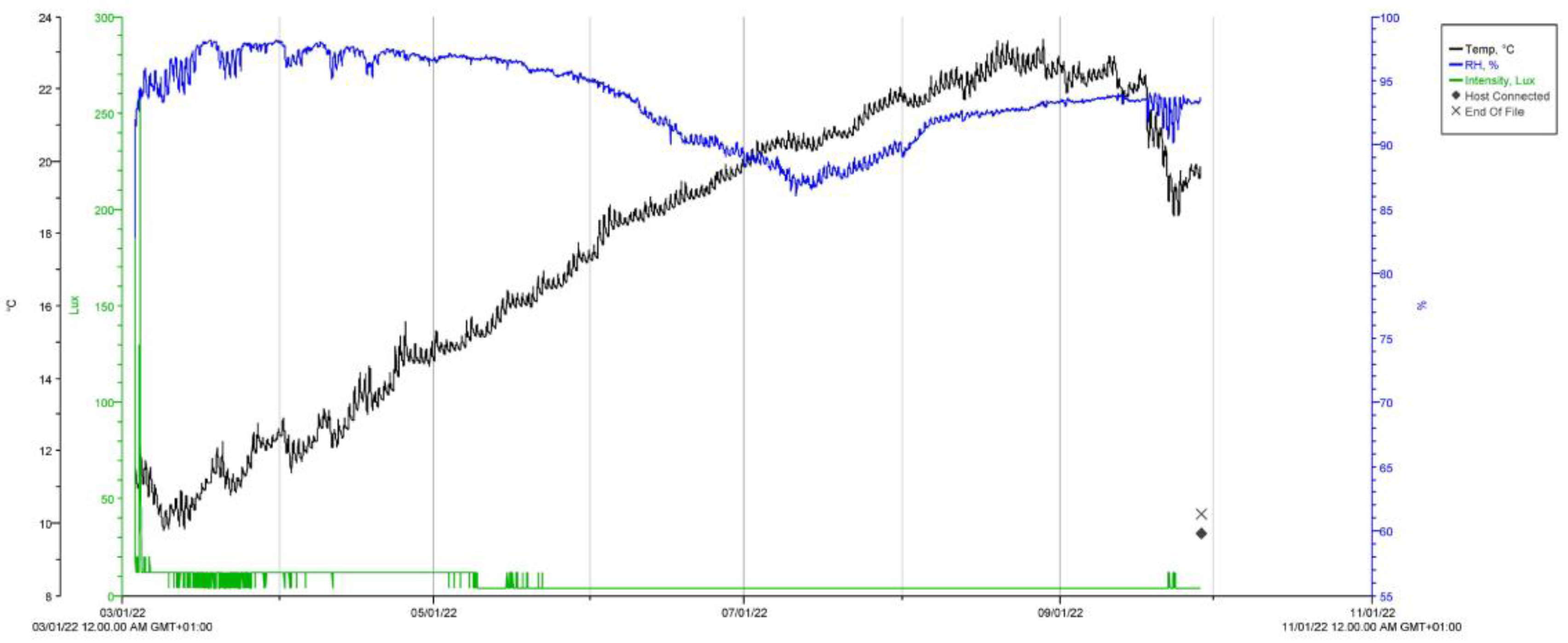Click the green Intensity line swatch in legend
1568x643 pixels.
click(x=1456, y=81)
